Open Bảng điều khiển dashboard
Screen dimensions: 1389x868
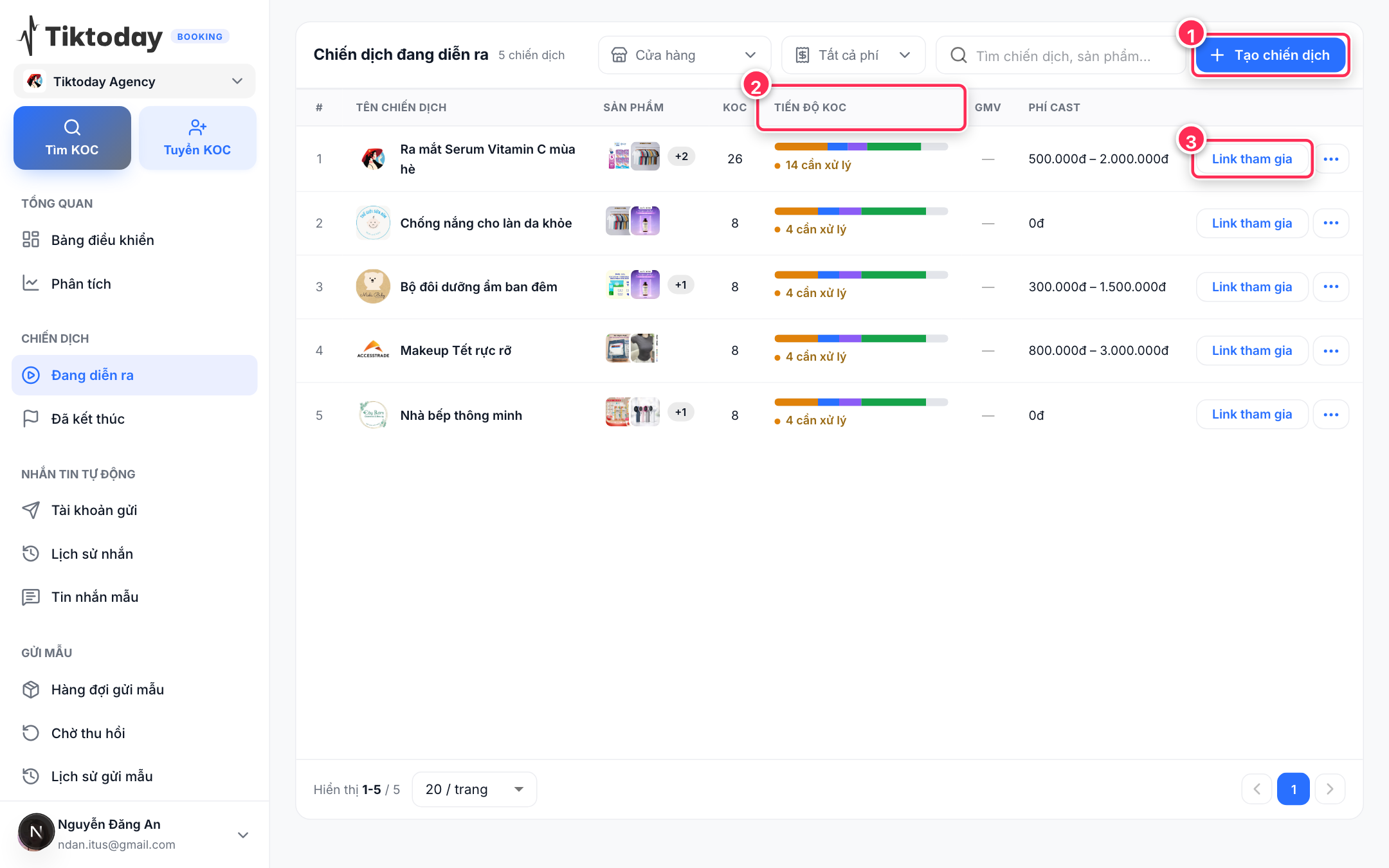[134, 240]
